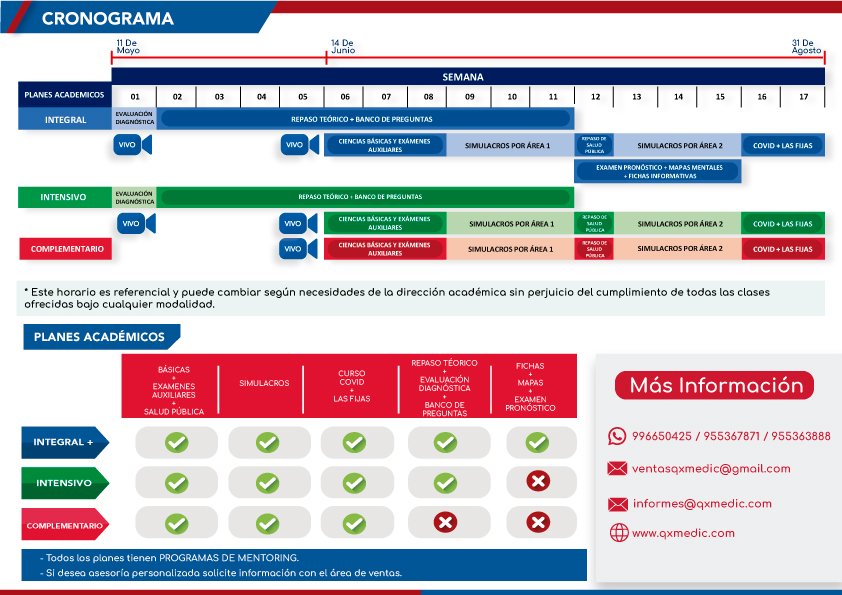Click the INTEGRAL + checkmark under Fichas column

(537, 442)
